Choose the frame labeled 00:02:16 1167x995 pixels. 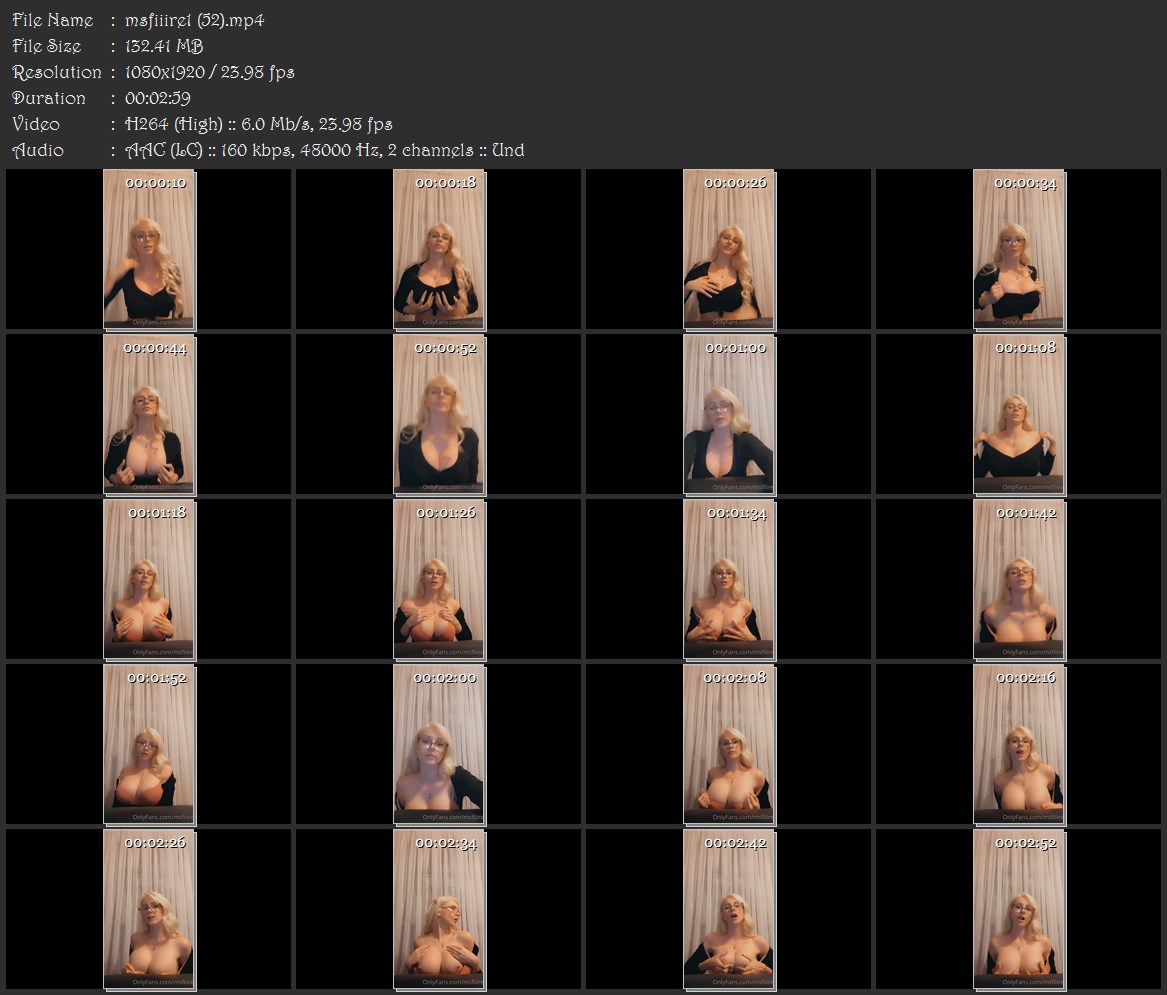tap(1020, 745)
